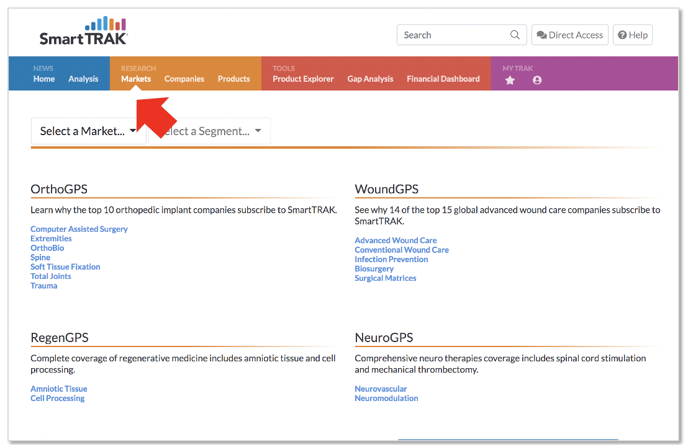Open the Extremities link

coord(51,238)
